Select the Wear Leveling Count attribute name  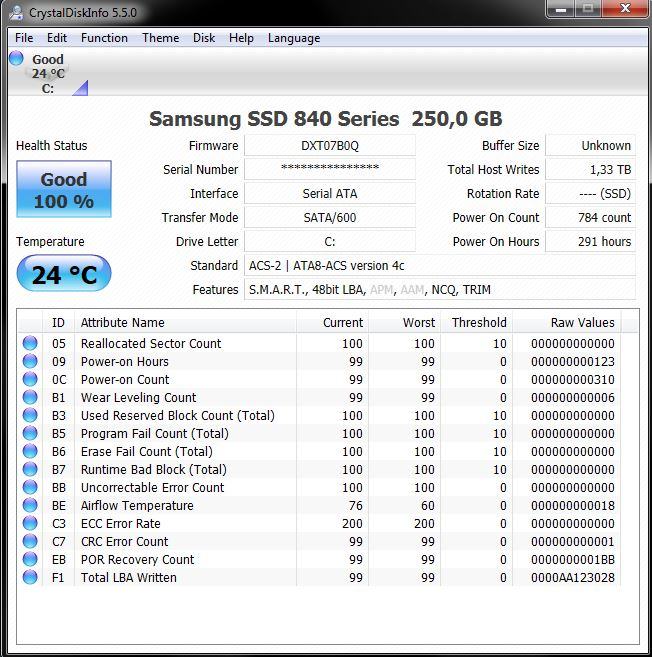[x=138, y=398]
